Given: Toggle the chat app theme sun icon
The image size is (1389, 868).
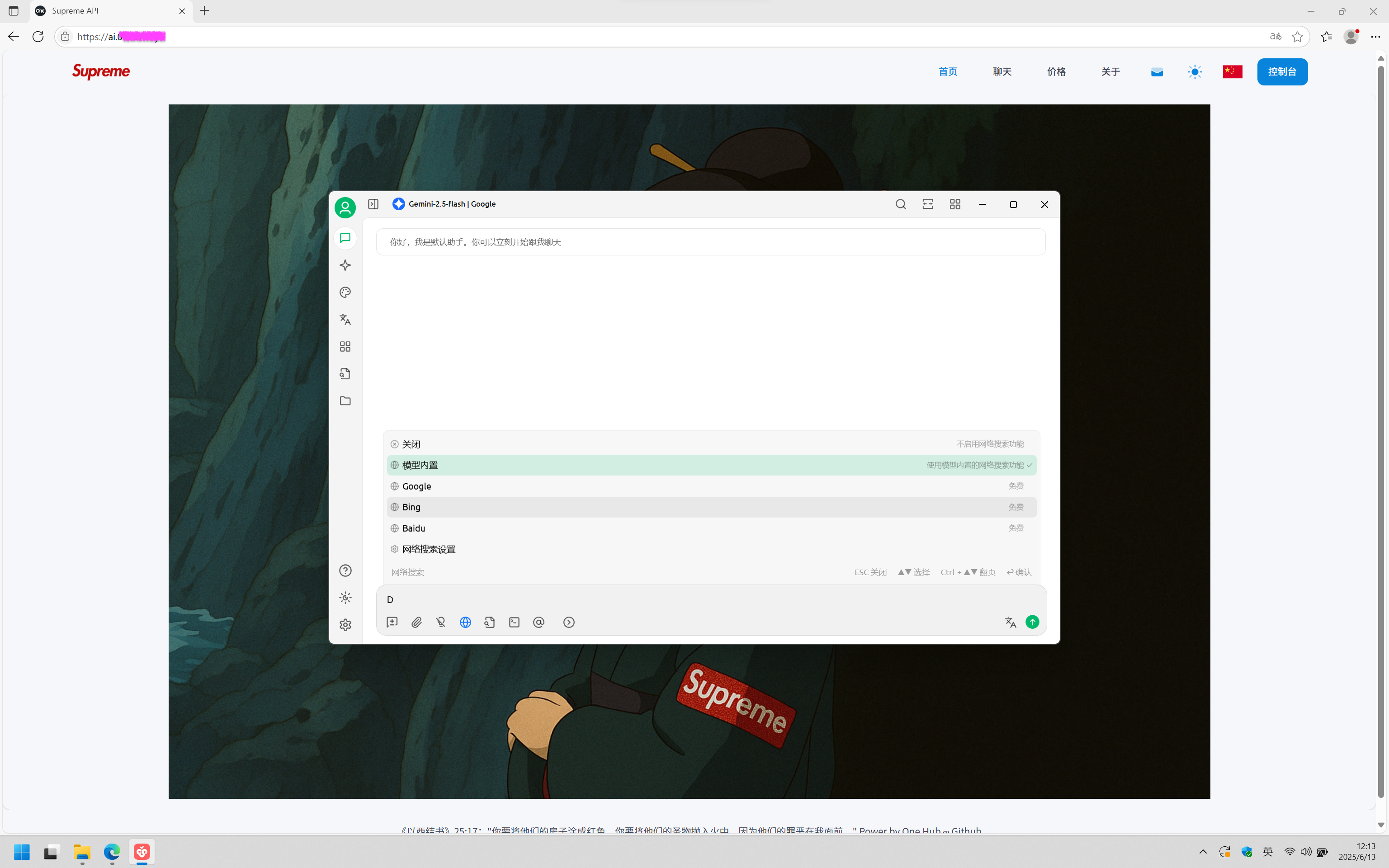Looking at the screenshot, I should [345, 598].
